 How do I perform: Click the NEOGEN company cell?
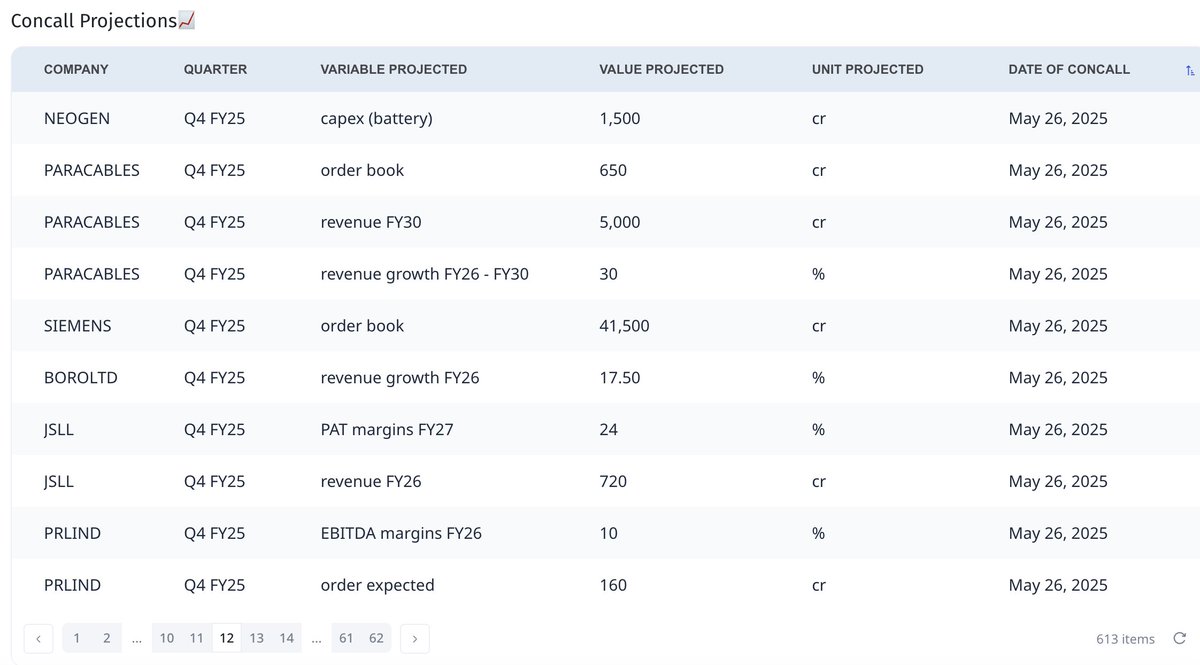77,118
